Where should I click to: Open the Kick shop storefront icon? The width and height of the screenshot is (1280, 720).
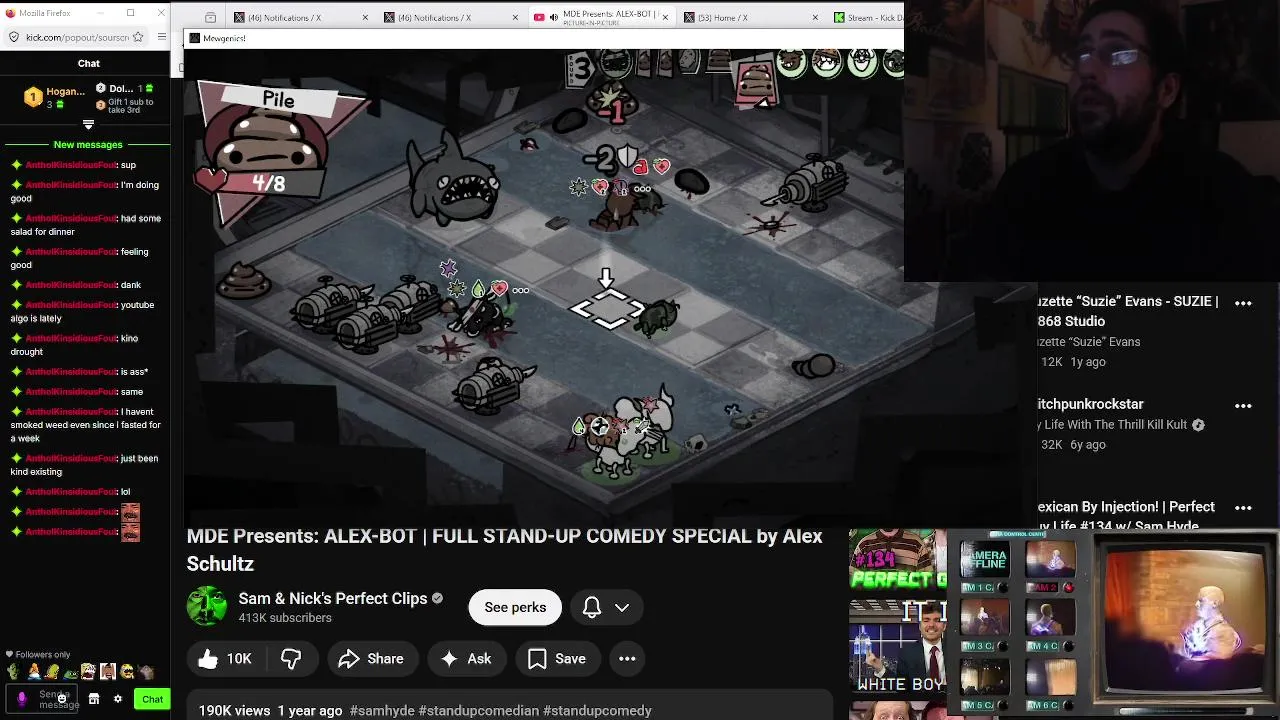point(94,699)
